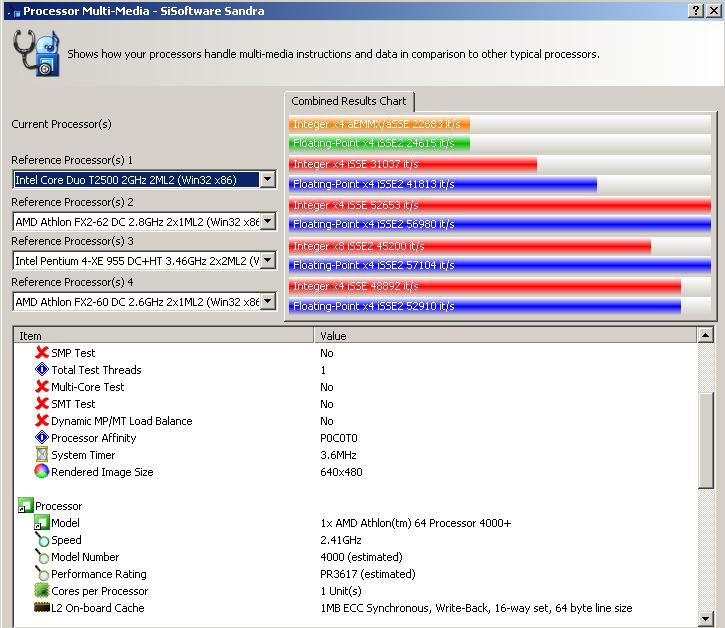This screenshot has width=725, height=628.
Task: Click the green Processor category icon
Action: (x=25, y=505)
